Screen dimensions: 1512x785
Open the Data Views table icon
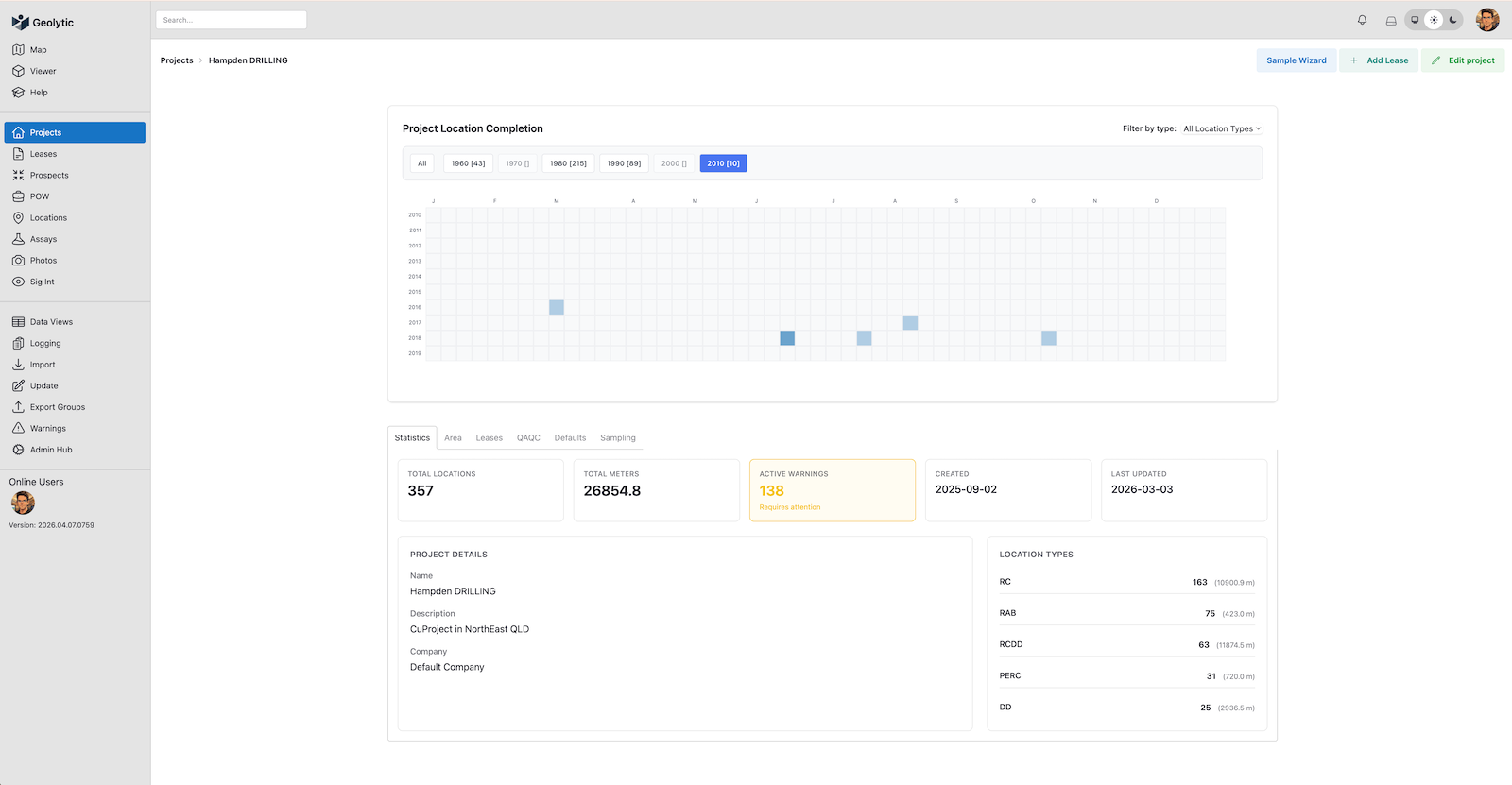[18, 322]
